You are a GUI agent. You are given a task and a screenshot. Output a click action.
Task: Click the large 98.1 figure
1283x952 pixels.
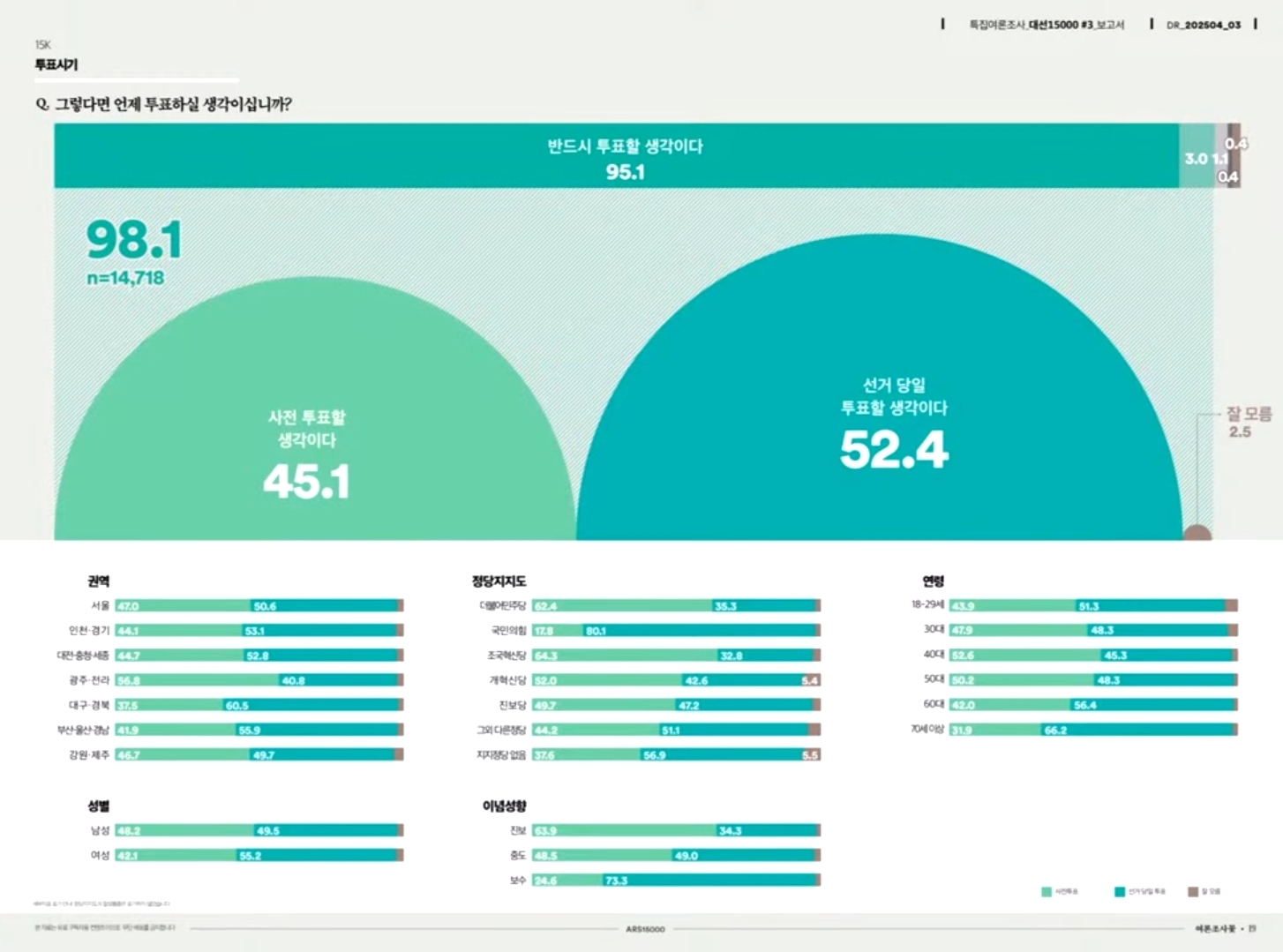[x=134, y=239]
